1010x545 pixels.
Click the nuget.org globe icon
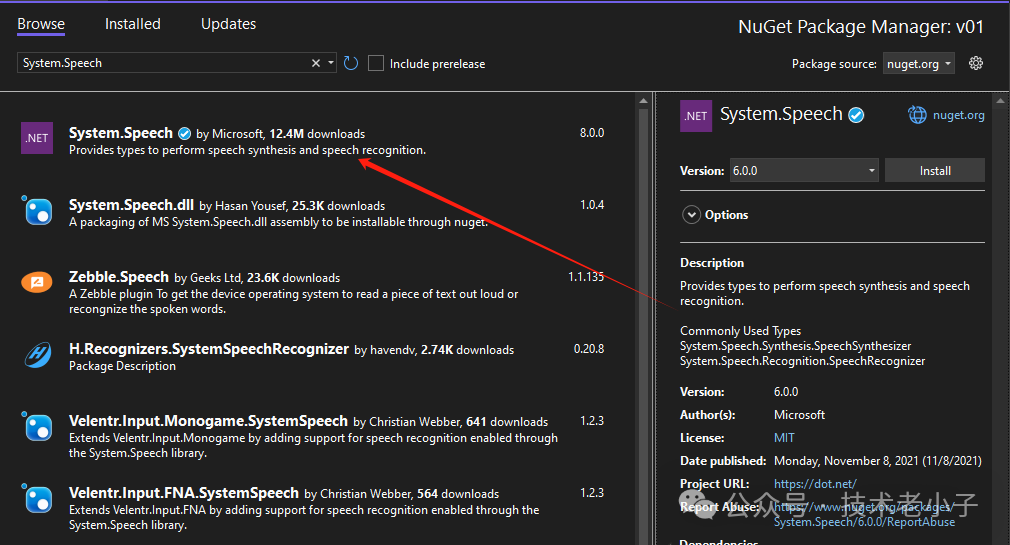(917, 115)
